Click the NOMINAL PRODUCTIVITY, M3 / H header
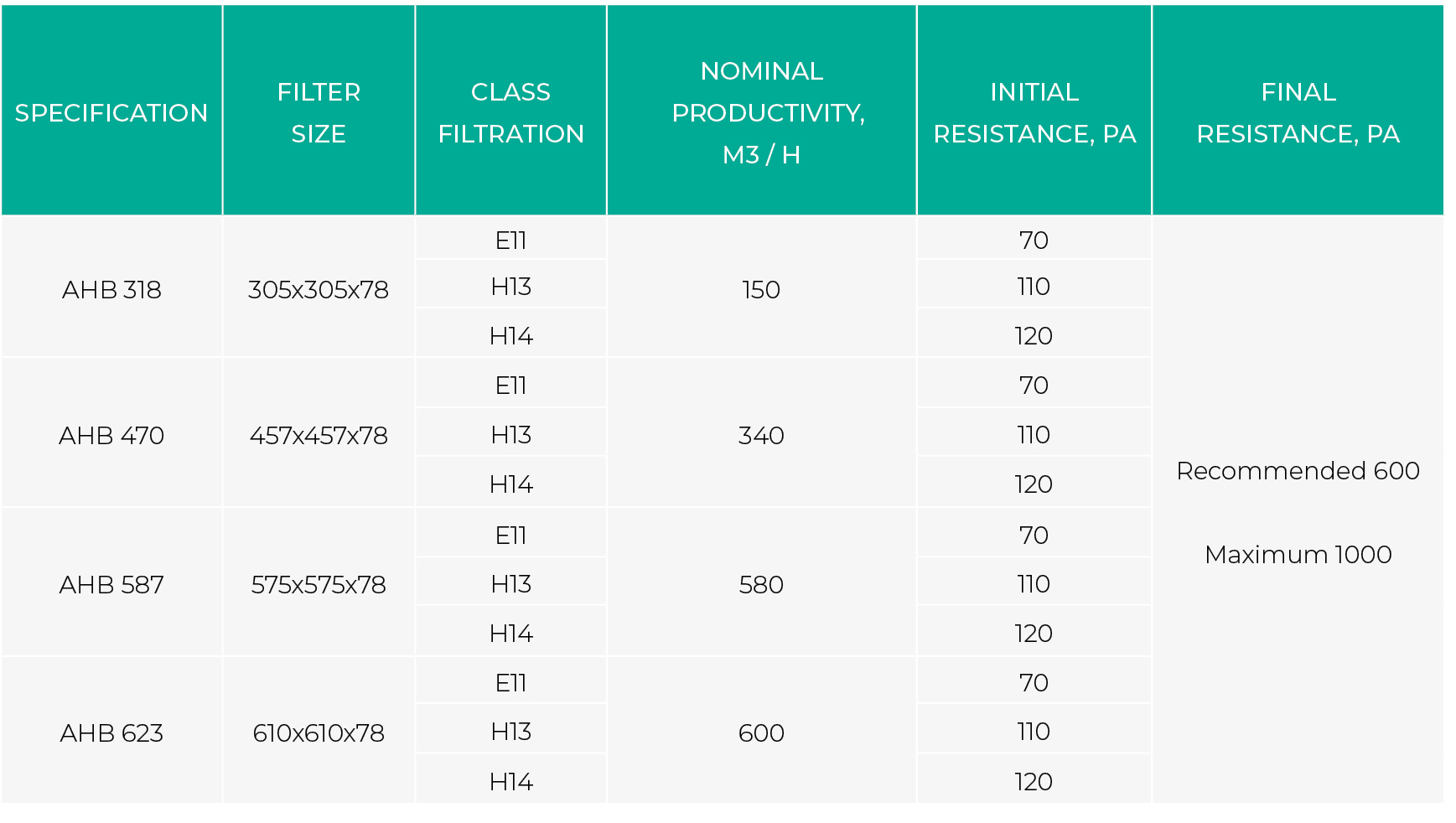The width and height of the screenshot is (1456, 823). (761, 112)
